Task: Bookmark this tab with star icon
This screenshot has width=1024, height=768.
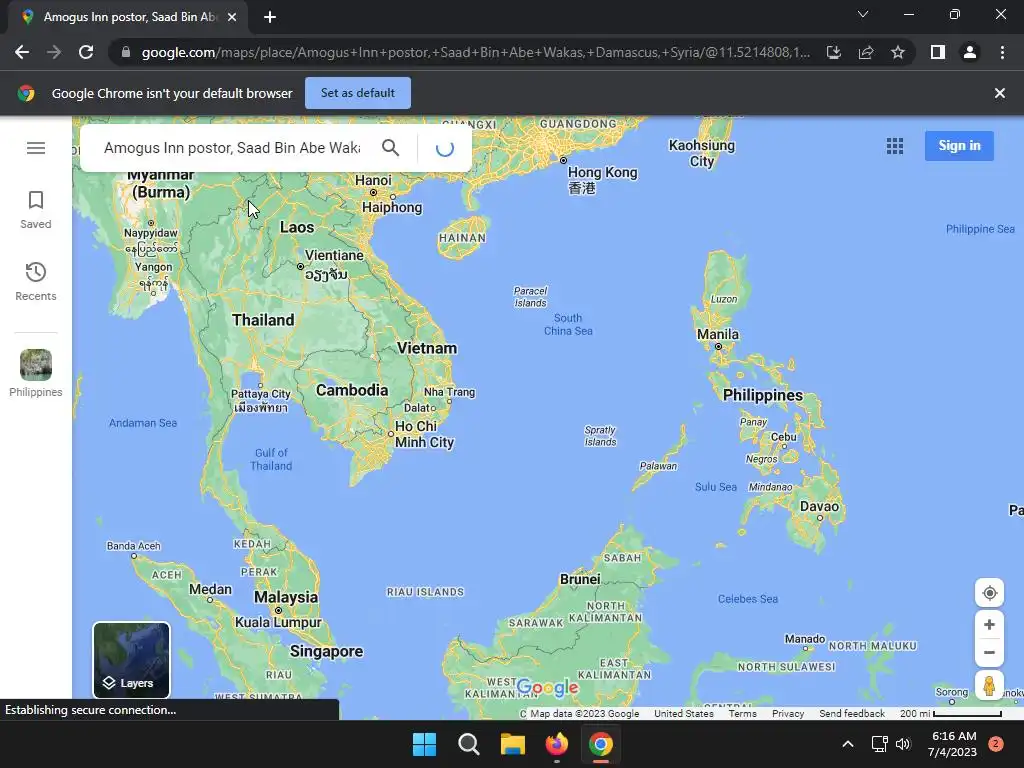Action: point(898,52)
